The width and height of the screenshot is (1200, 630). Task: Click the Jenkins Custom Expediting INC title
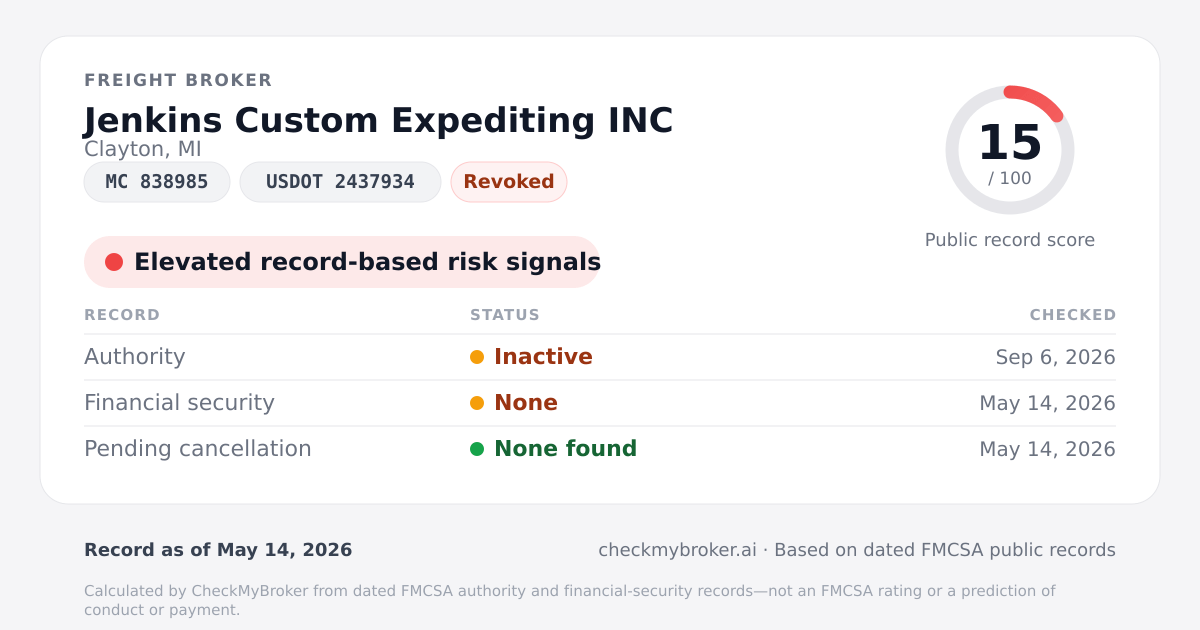click(x=378, y=120)
